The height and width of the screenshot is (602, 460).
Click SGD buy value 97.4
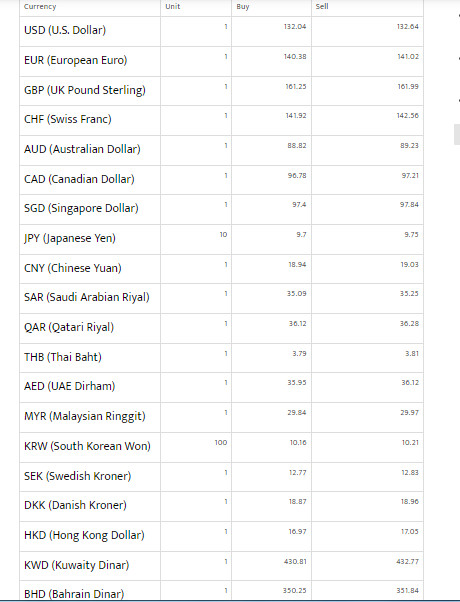click(x=299, y=205)
